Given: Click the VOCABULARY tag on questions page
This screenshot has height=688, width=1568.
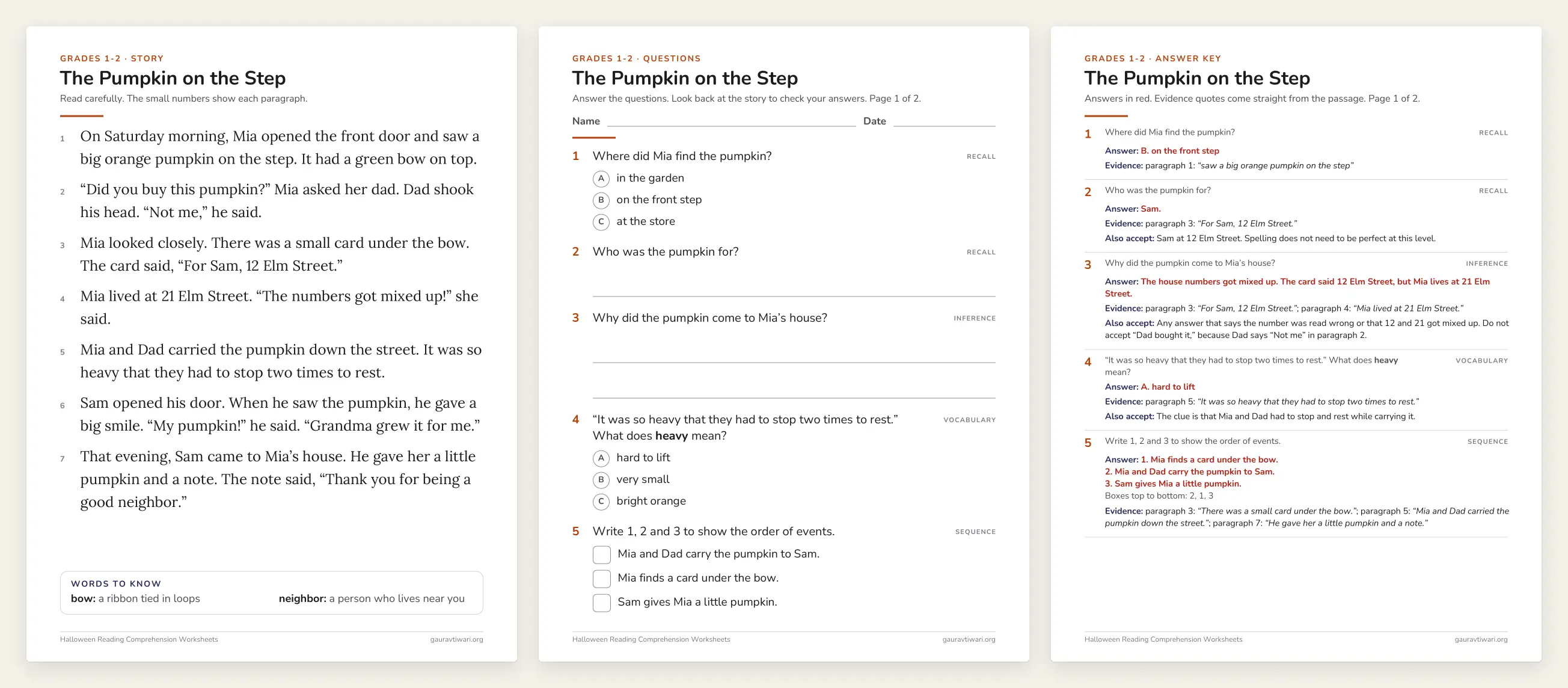Looking at the screenshot, I should click(970, 420).
